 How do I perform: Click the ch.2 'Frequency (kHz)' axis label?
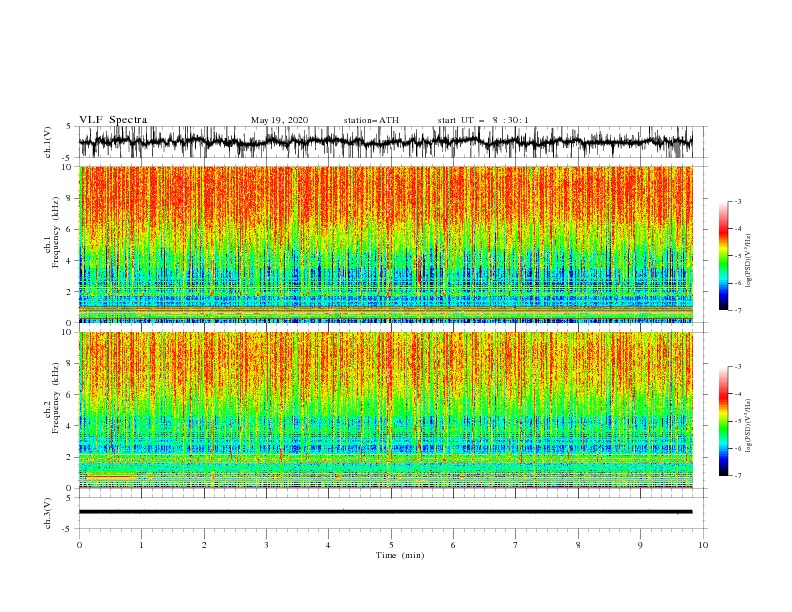click(x=56, y=398)
